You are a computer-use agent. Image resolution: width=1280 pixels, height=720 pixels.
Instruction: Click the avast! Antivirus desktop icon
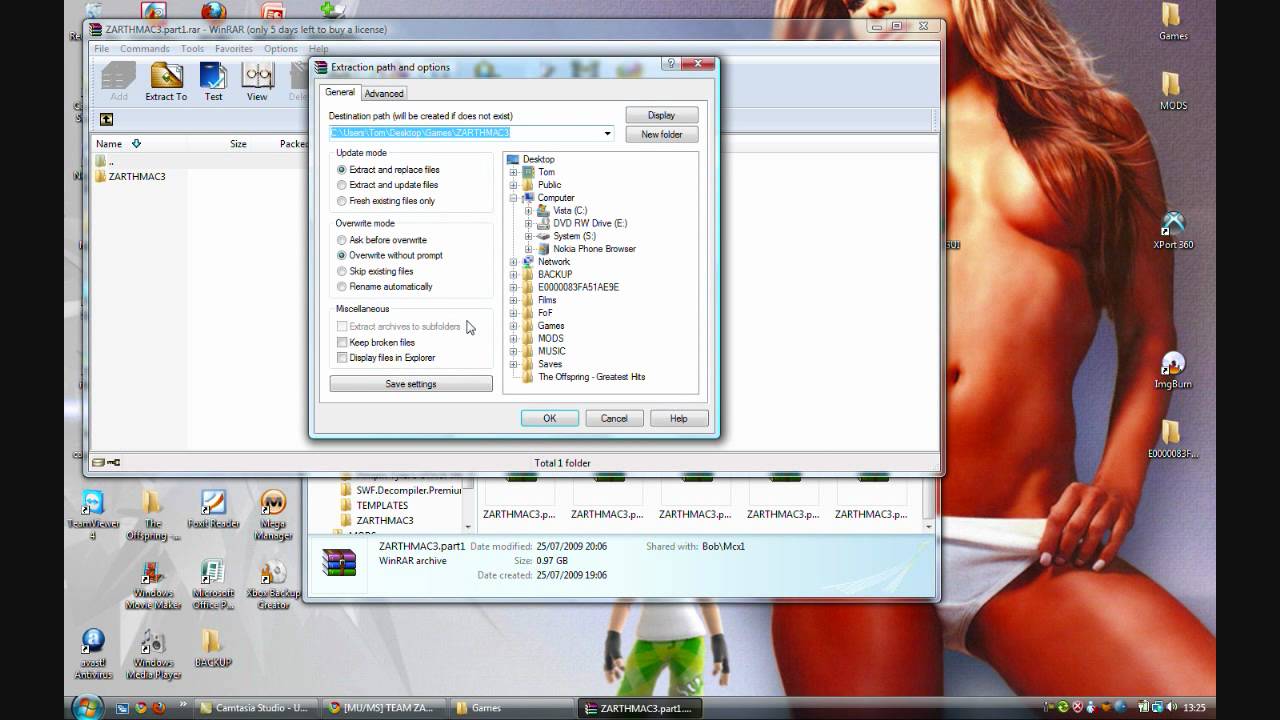click(x=93, y=654)
